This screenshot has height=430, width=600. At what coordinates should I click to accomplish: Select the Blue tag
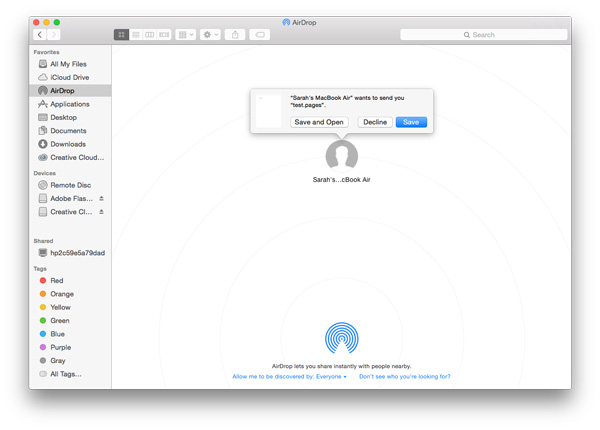[70, 334]
